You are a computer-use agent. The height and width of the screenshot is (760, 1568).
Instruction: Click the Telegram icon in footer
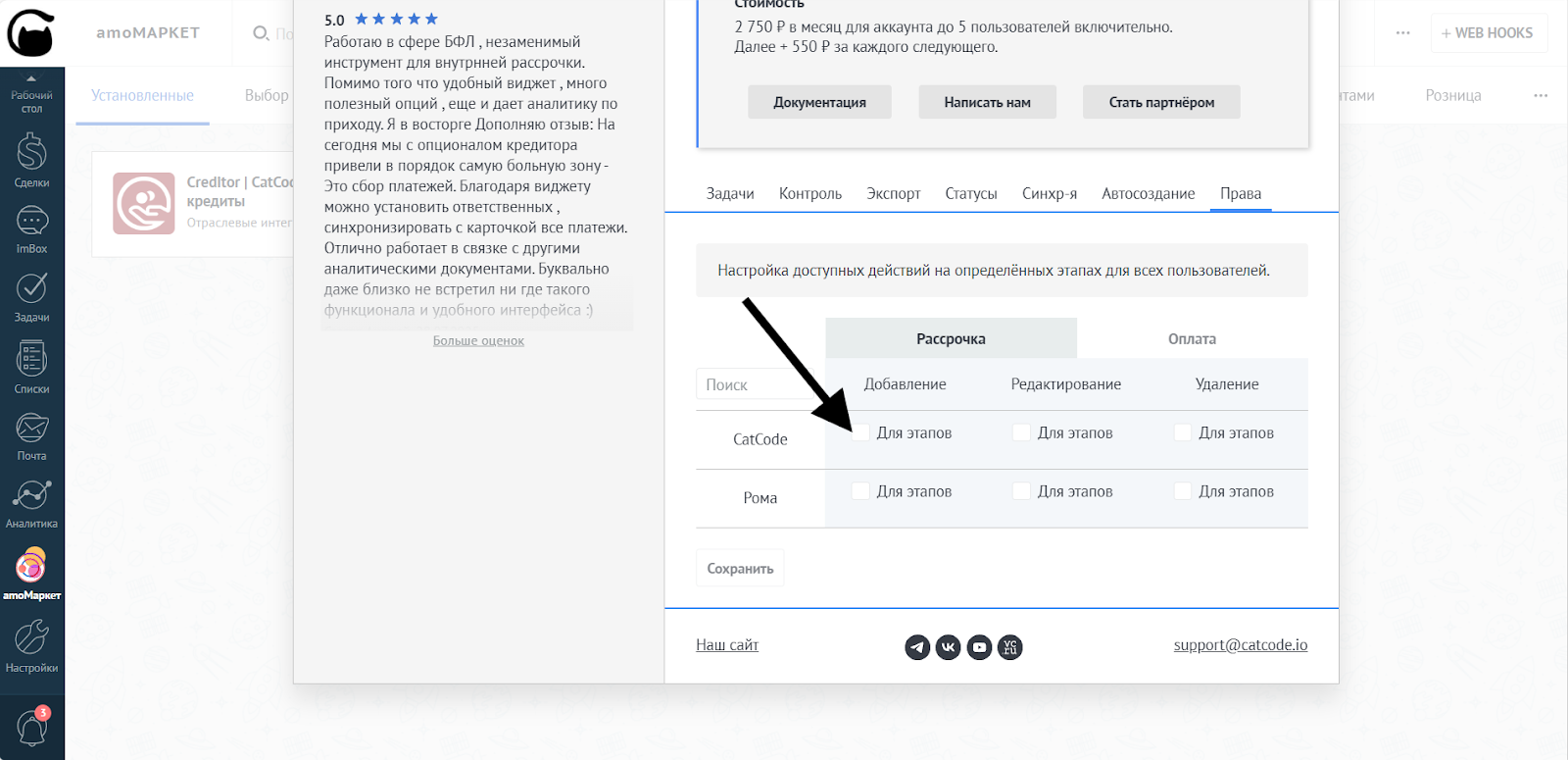coord(917,647)
